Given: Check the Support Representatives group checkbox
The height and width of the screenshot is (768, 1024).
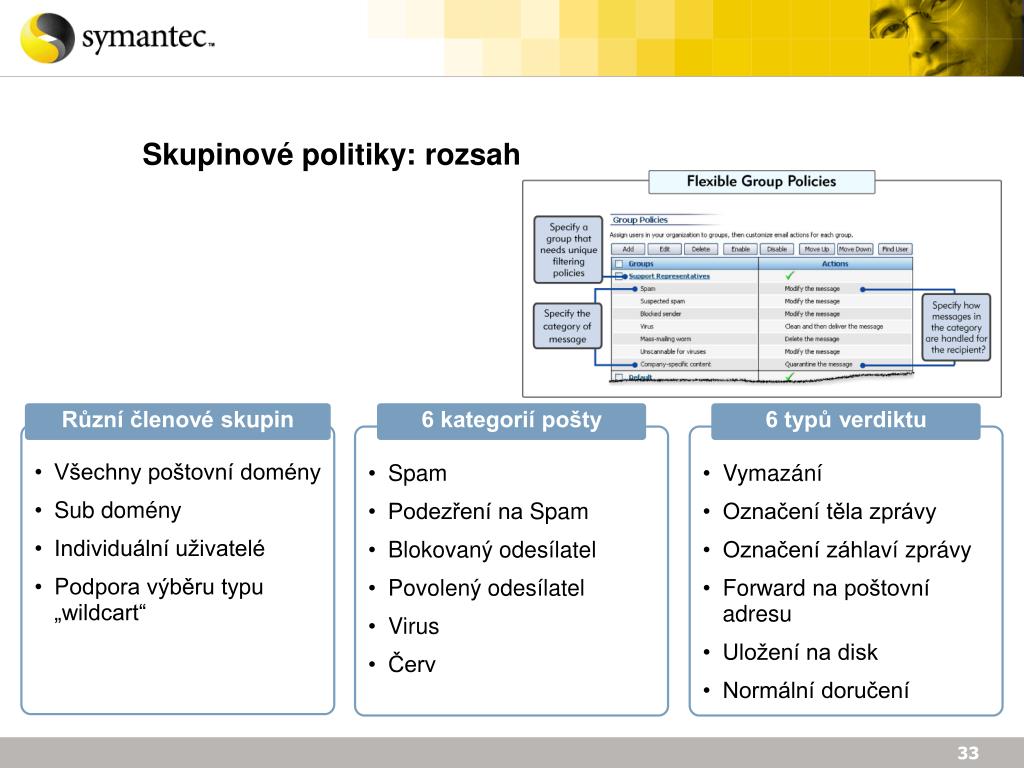Looking at the screenshot, I should [619, 276].
